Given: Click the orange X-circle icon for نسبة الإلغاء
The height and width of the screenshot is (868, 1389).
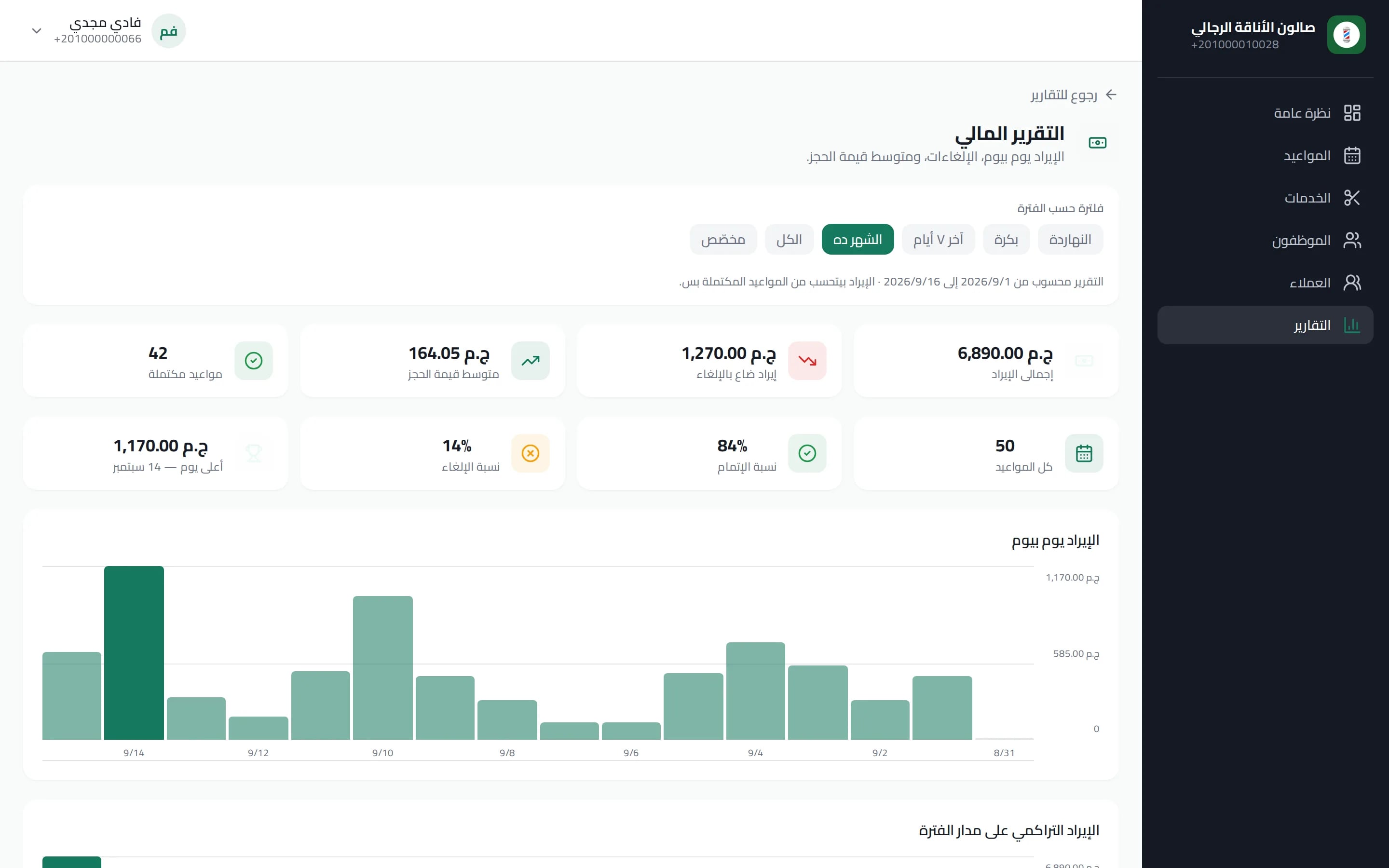Looking at the screenshot, I should [x=531, y=453].
